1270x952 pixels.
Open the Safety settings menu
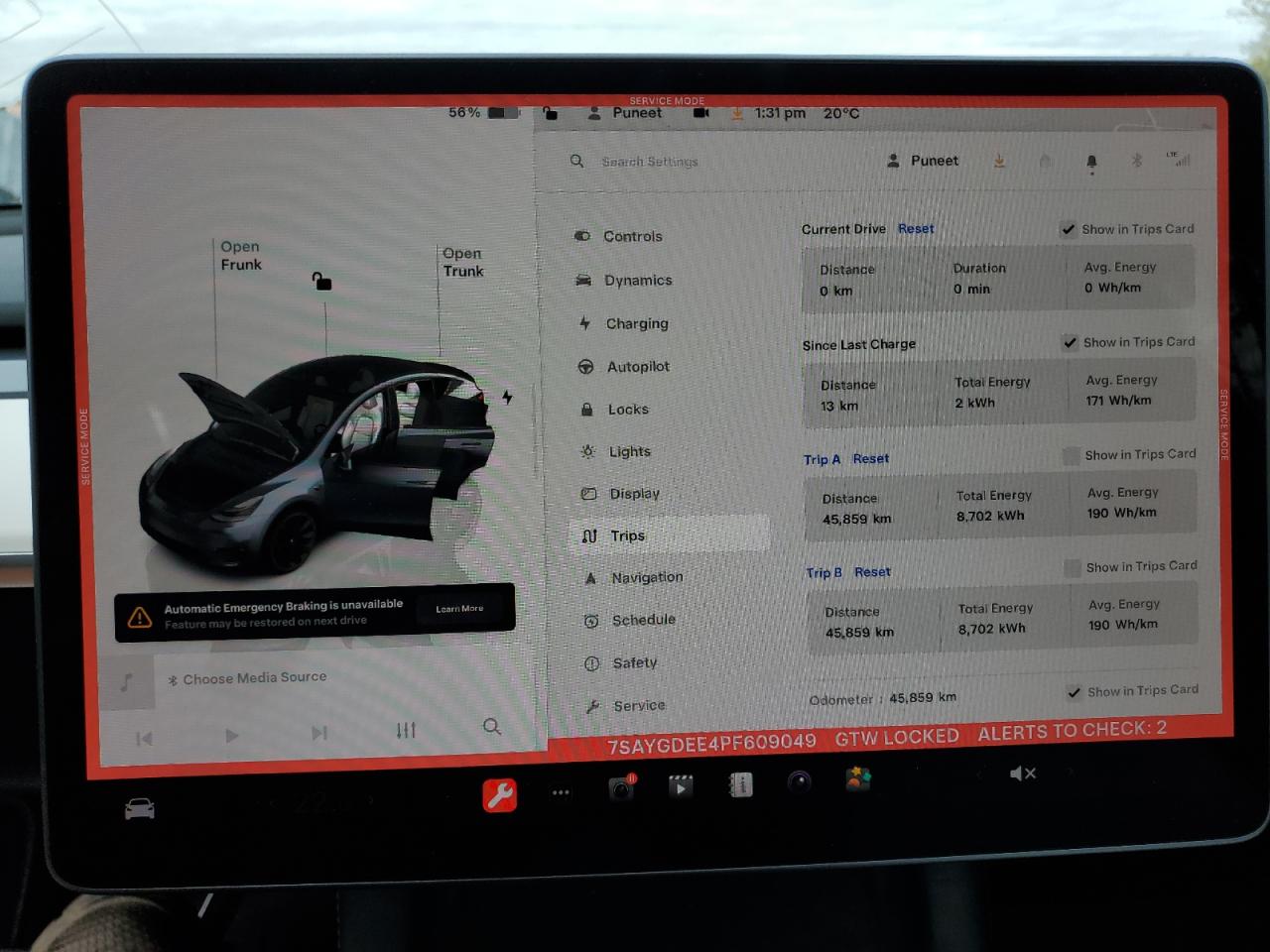point(621,662)
